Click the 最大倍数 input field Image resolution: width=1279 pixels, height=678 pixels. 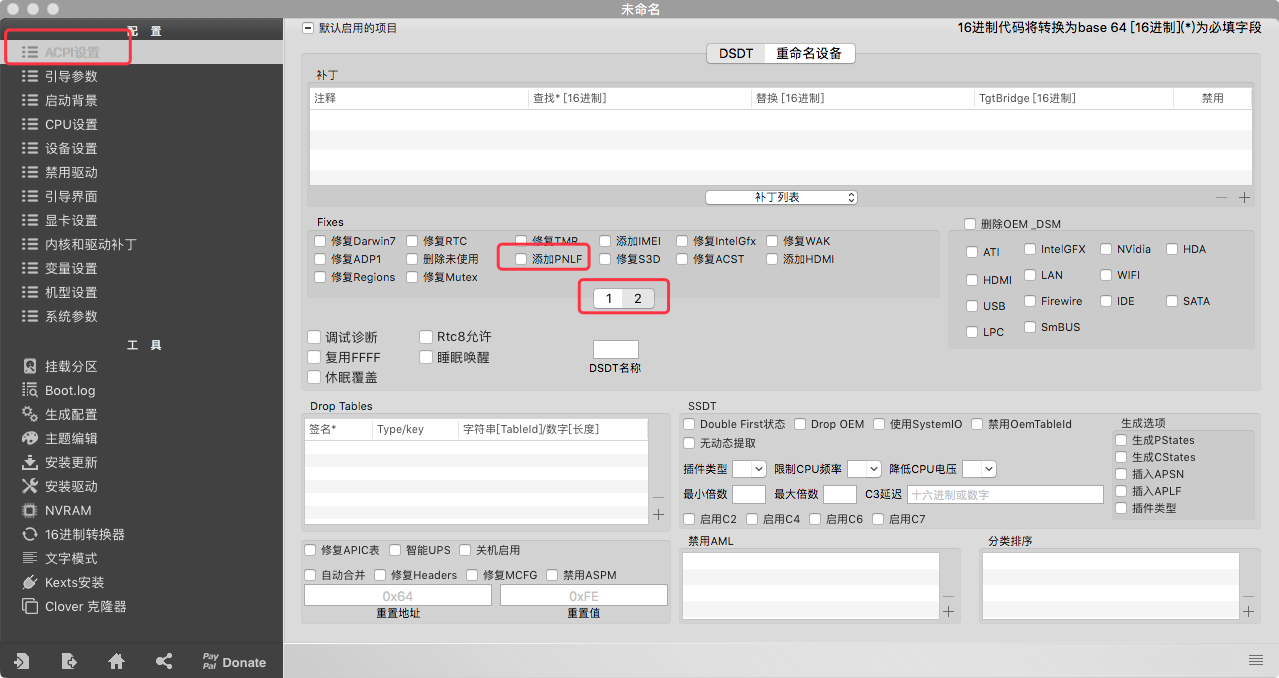coord(840,494)
